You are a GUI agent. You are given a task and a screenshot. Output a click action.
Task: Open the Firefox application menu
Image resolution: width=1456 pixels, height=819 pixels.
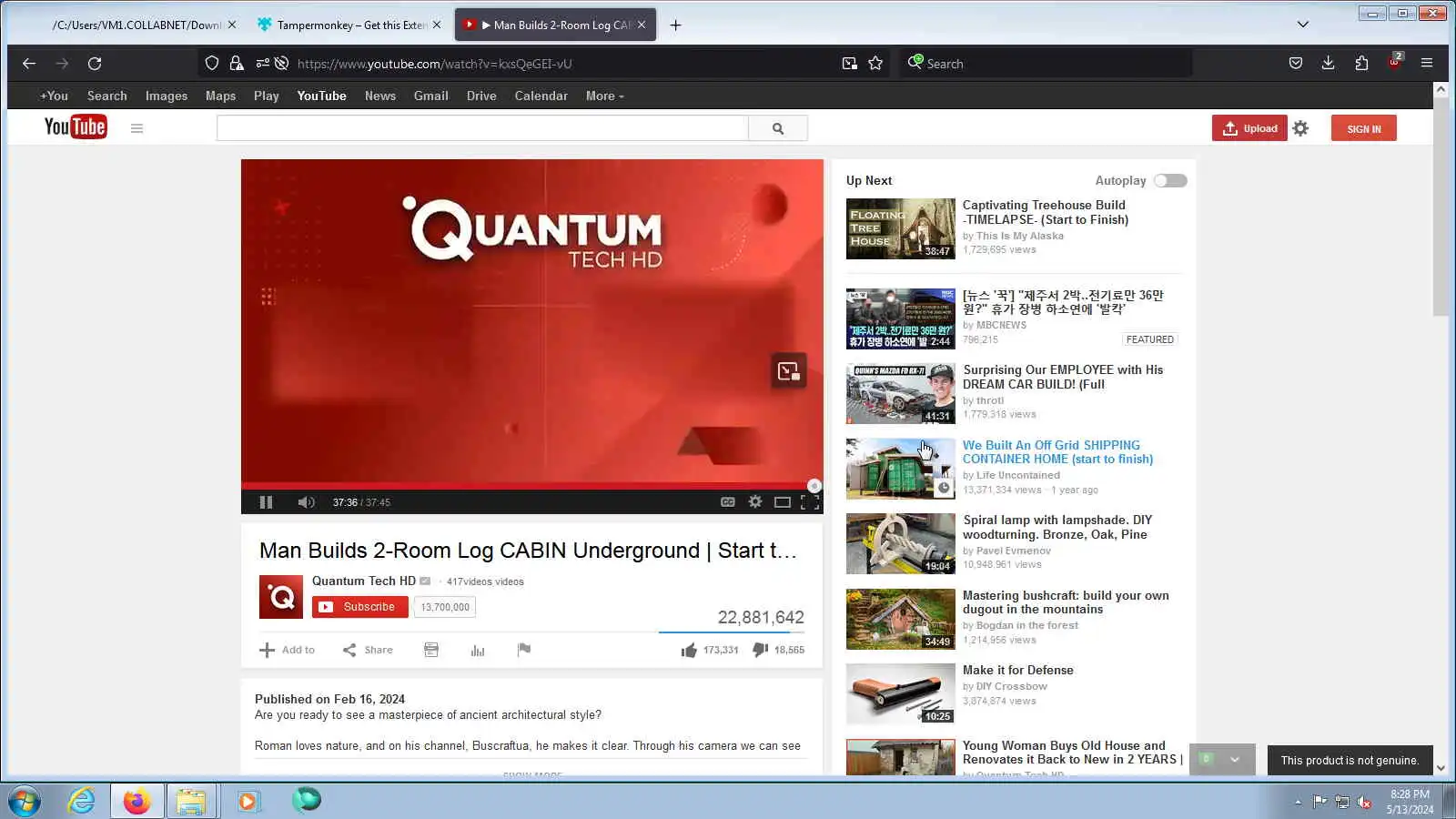(x=1427, y=64)
